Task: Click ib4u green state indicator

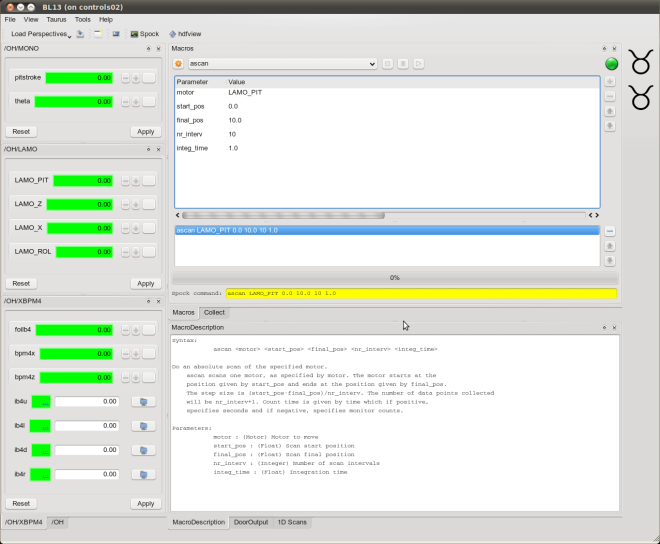Action: click(x=41, y=402)
